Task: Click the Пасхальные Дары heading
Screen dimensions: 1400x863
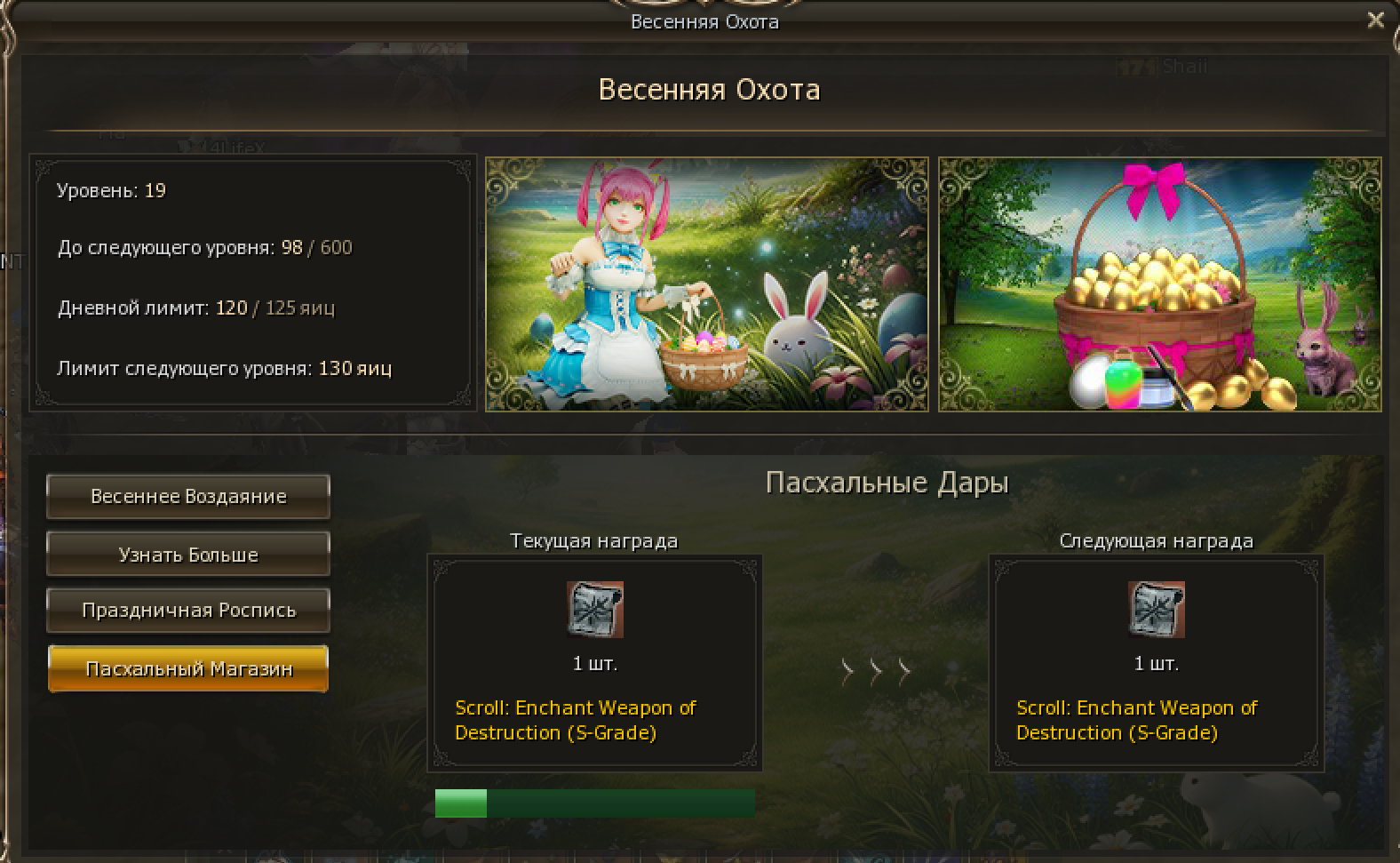Action: 887,483
